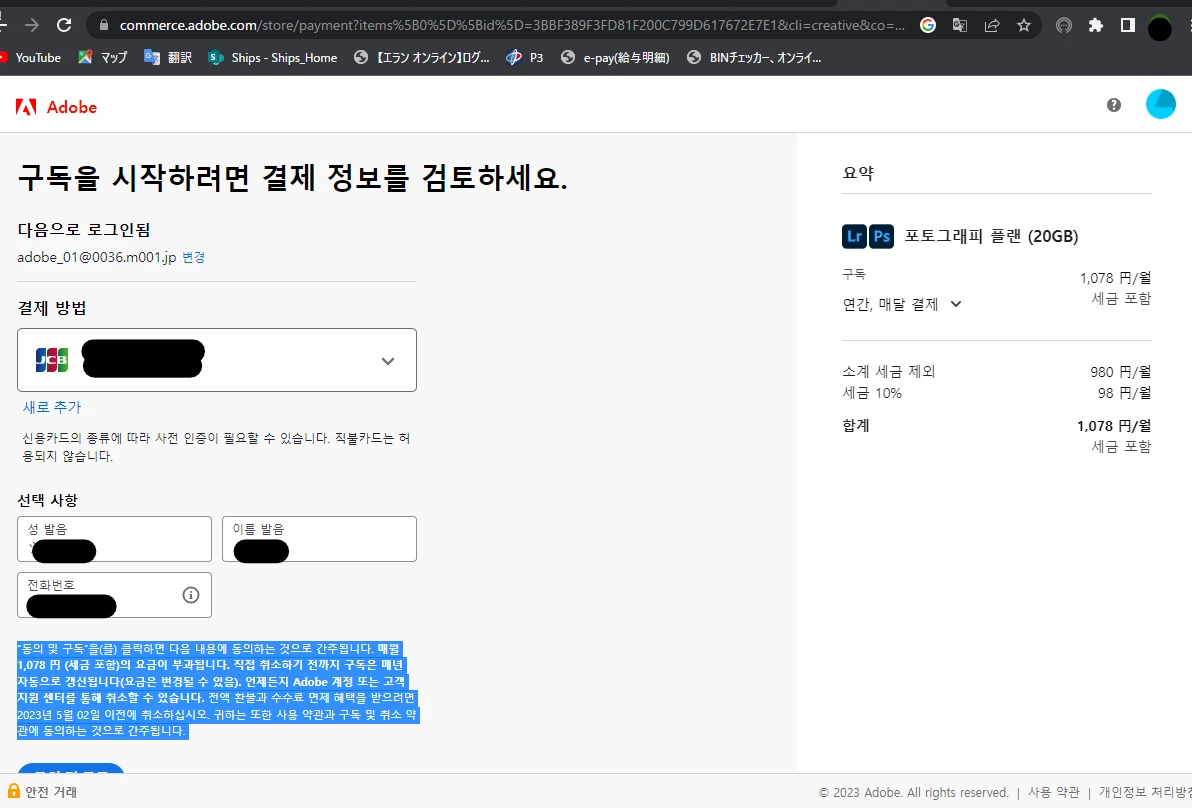
Task: Expand the 연간, 매달 결제 plan dropdown
Action: tap(902, 305)
